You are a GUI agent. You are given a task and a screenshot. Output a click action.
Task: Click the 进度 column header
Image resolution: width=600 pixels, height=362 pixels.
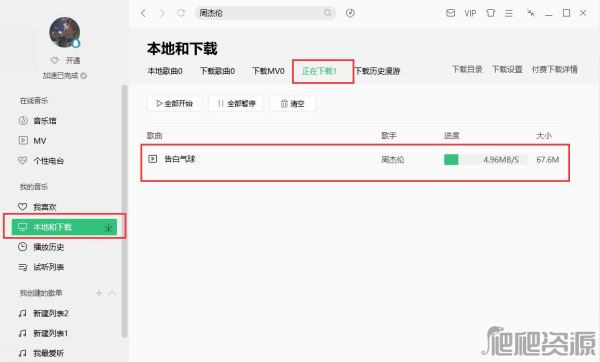(x=452, y=136)
